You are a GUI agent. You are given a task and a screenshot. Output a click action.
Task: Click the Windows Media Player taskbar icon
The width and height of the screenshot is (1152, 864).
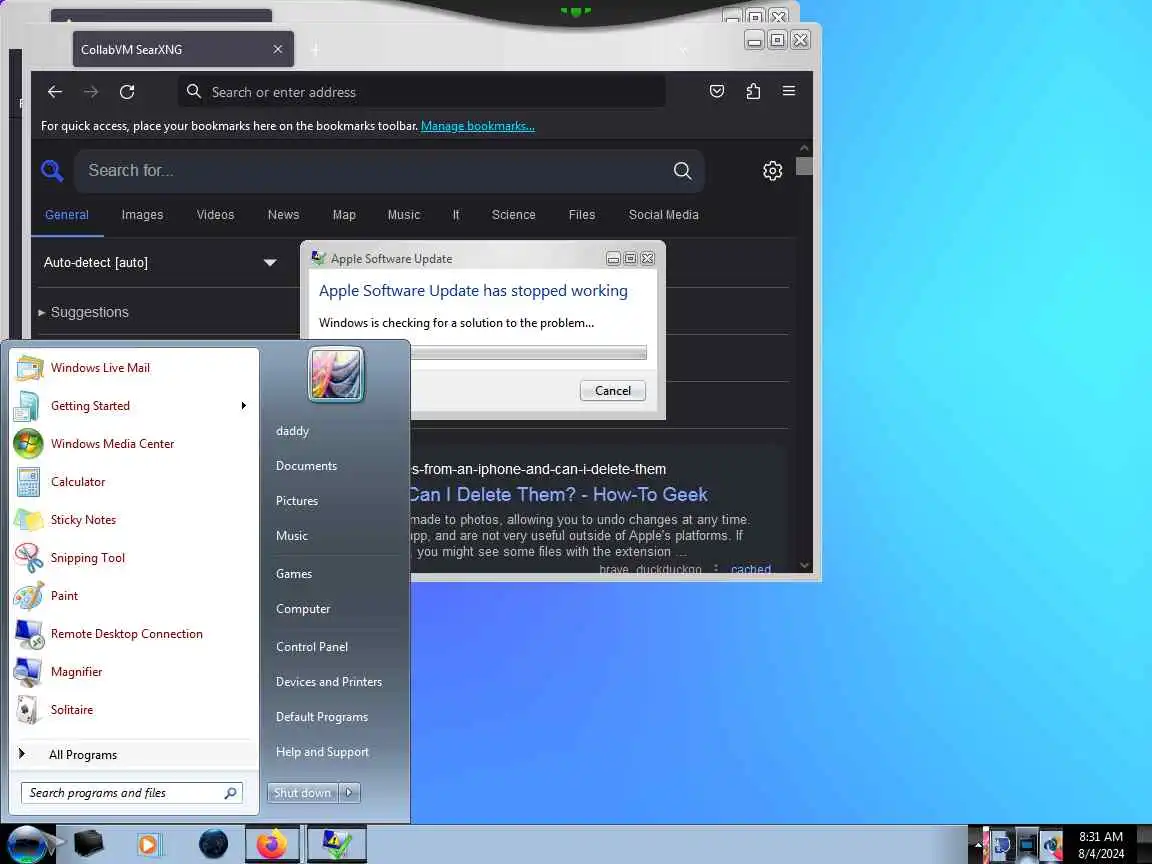coord(148,844)
